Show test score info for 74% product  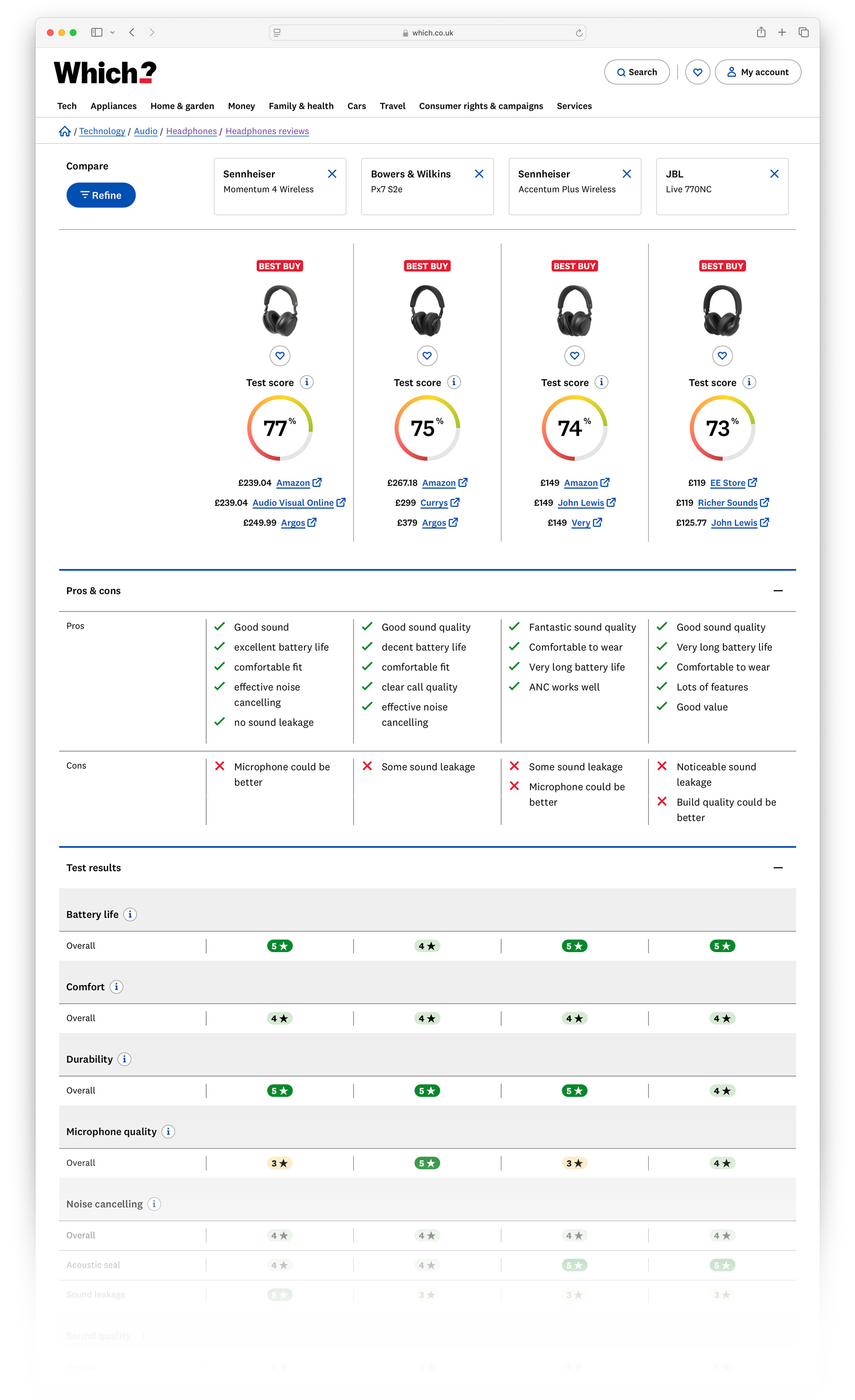click(602, 382)
